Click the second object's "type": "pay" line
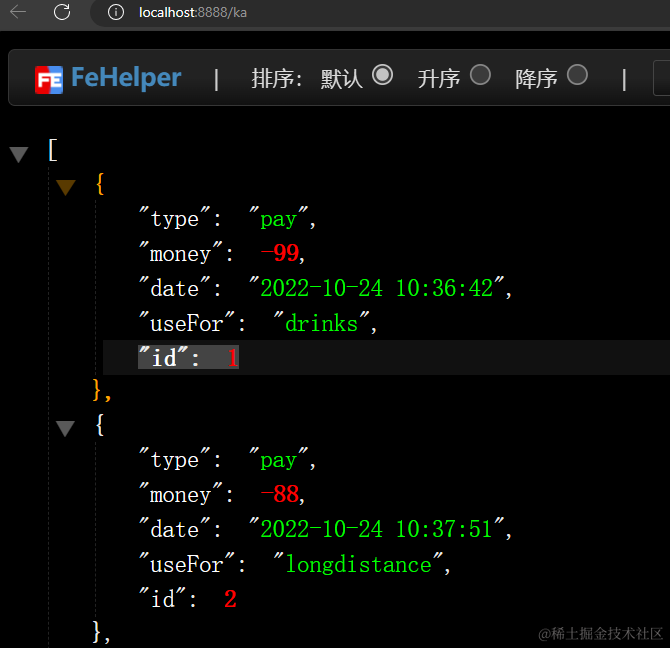 click(x=227, y=460)
